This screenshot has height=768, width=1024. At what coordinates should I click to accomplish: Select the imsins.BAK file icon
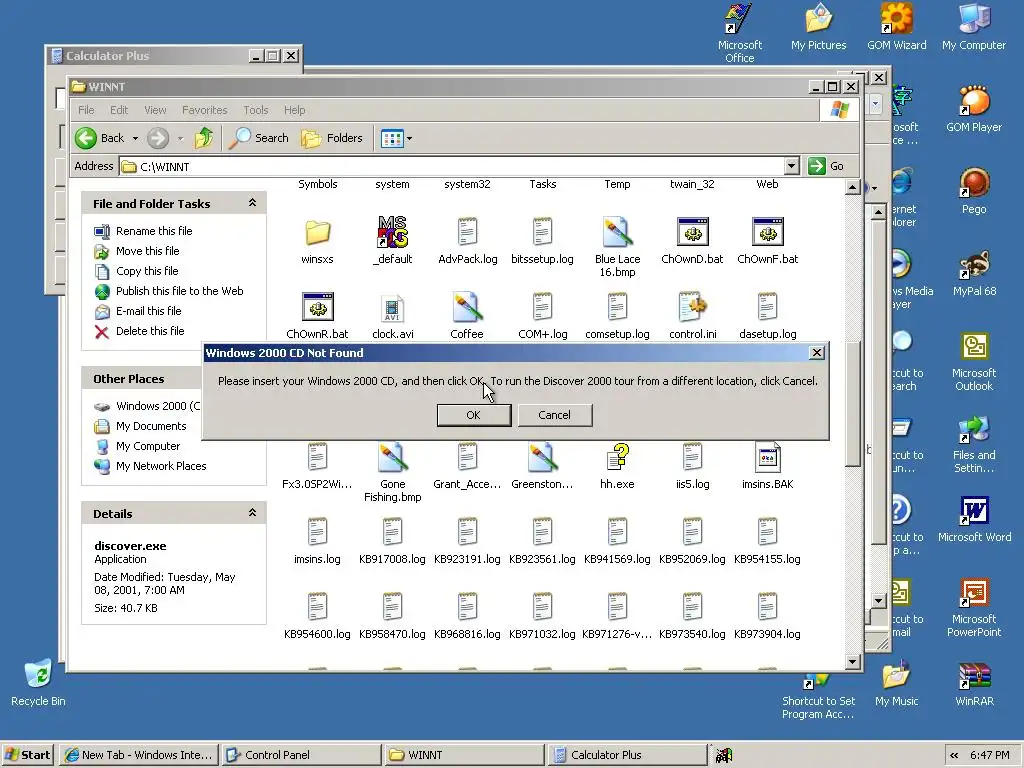tap(767, 457)
